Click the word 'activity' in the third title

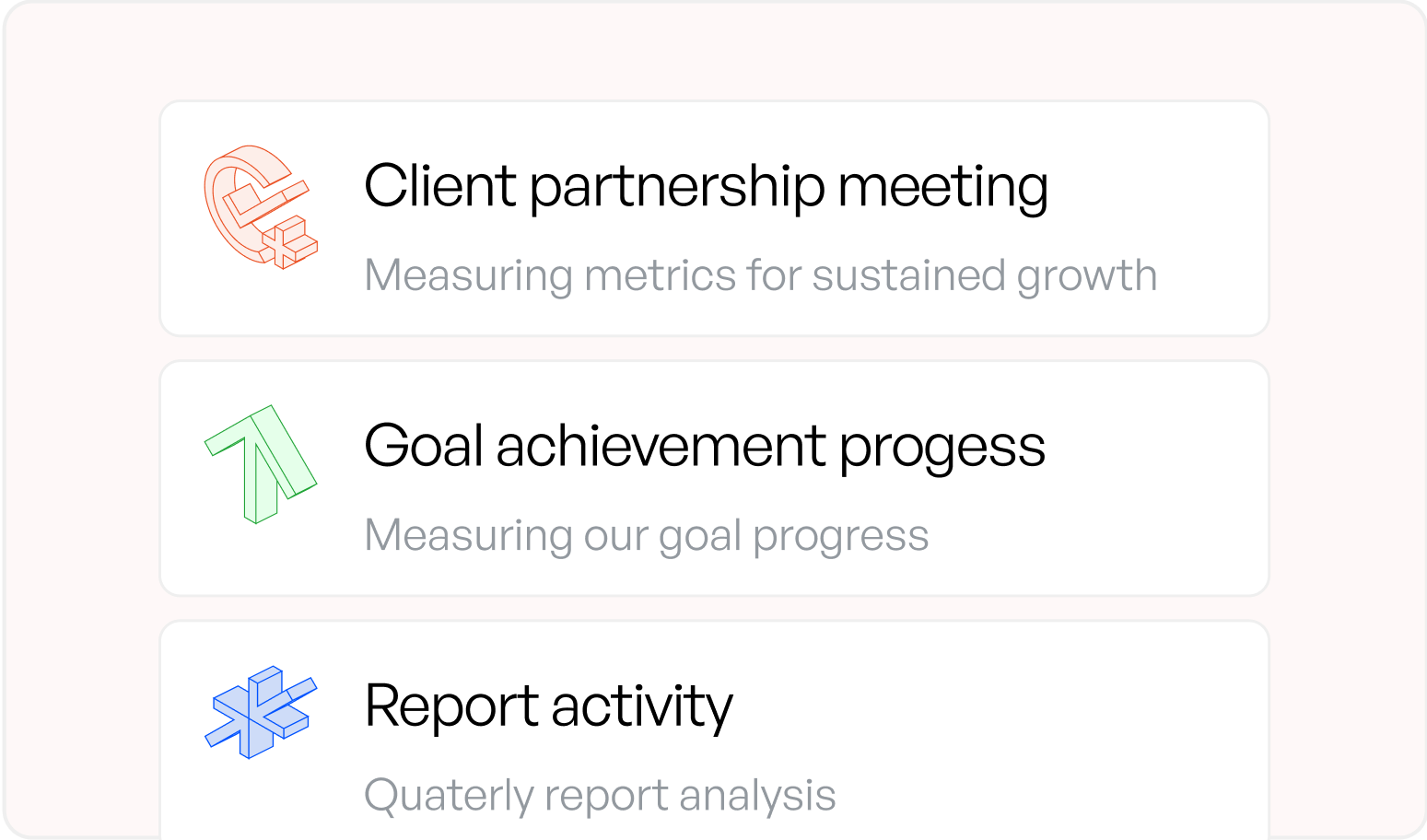tap(642, 708)
